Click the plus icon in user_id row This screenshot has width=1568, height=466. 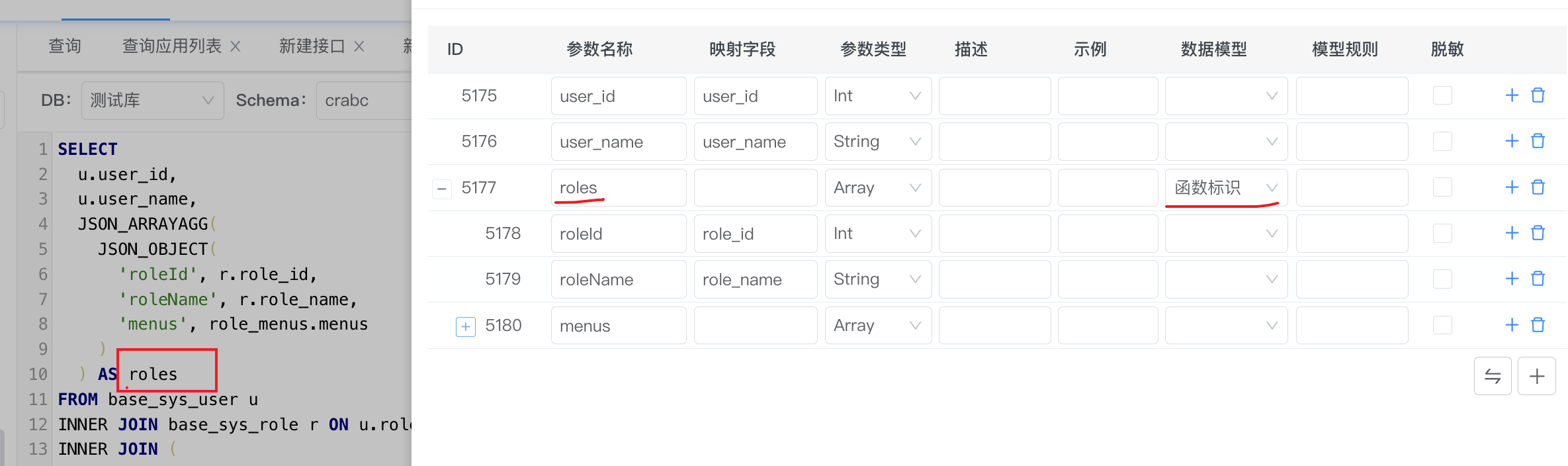[1512, 95]
